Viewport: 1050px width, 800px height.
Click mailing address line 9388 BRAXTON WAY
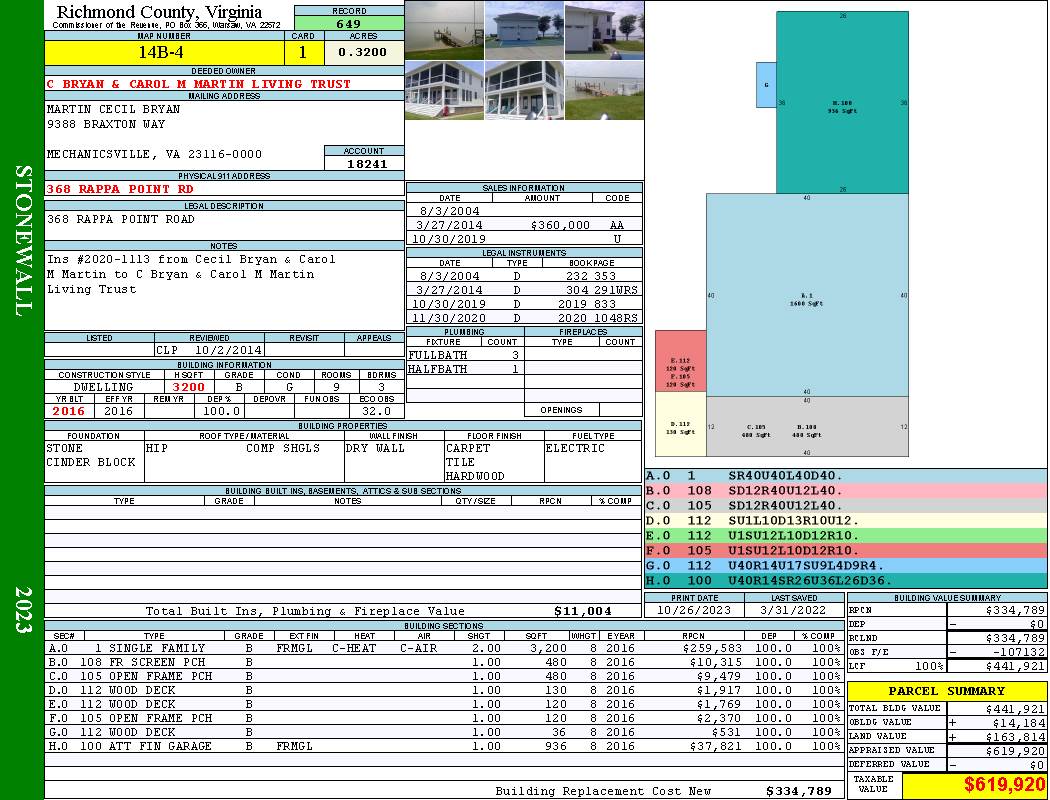tap(106, 124)
